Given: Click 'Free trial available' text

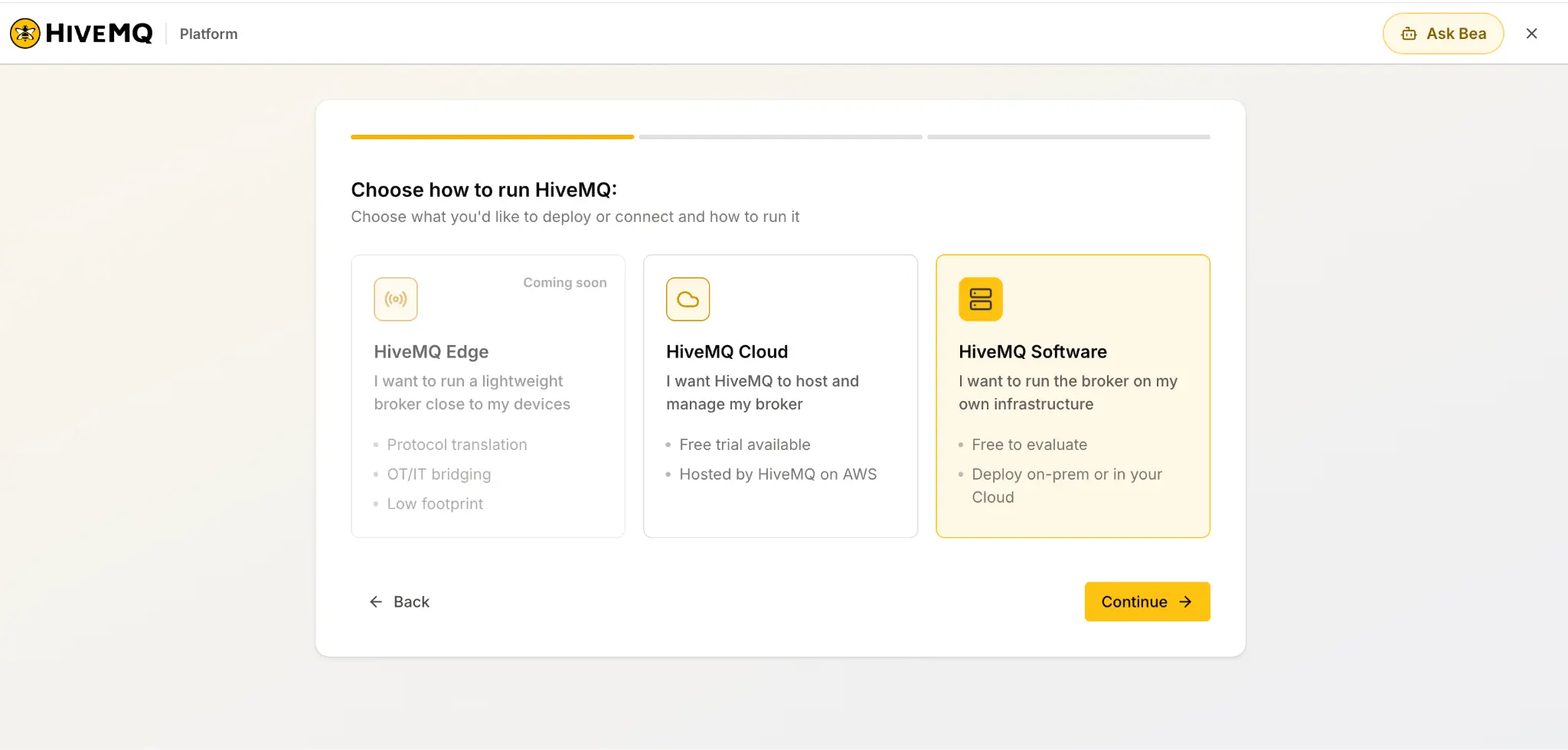Looking at the screenshot, I should coord(744,445).
